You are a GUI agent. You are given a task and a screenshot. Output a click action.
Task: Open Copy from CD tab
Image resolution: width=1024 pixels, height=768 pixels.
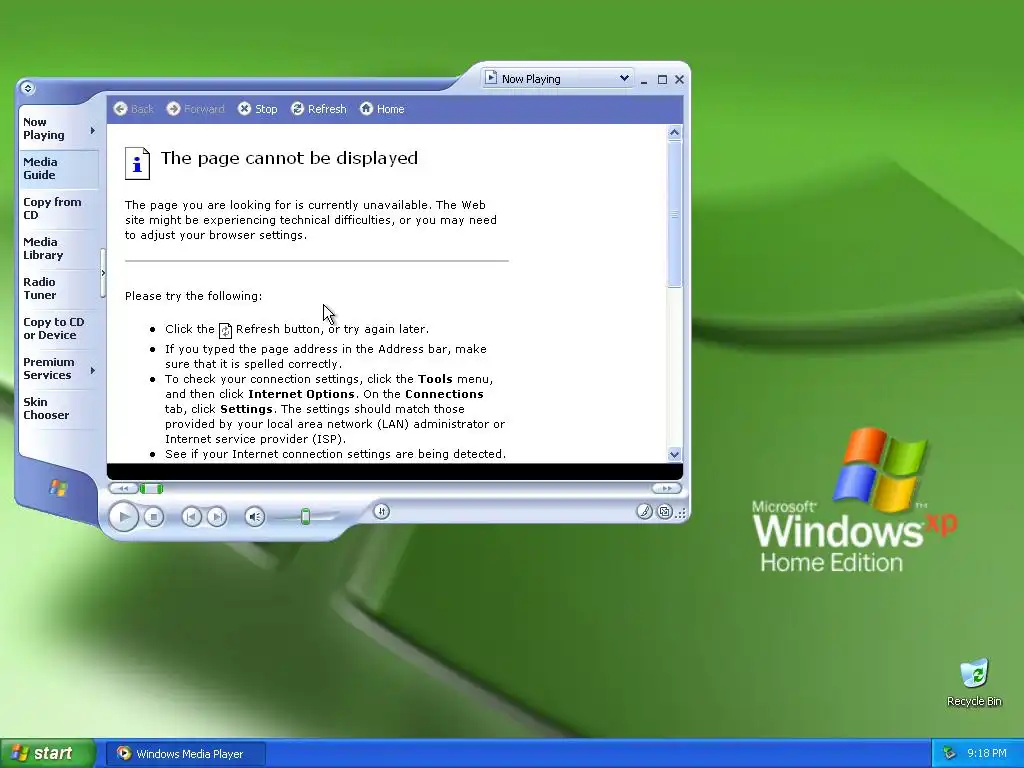point(59,208)
